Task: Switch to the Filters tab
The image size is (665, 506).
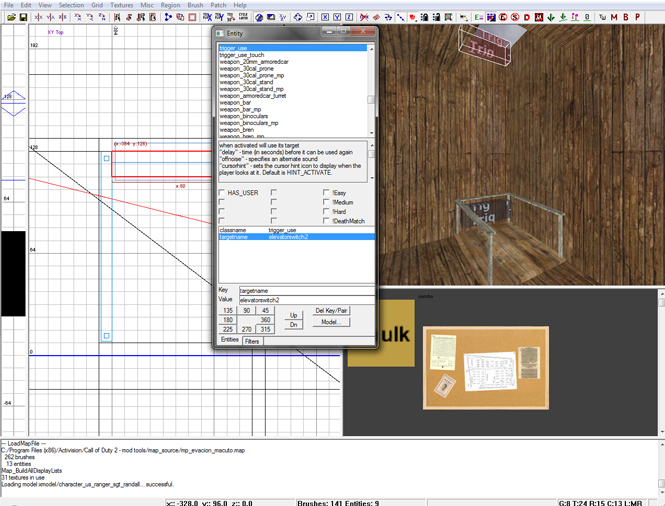Action: 252,341
